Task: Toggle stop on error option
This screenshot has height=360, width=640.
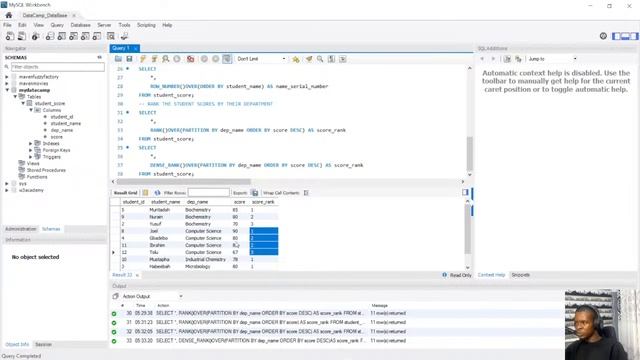Action: (190, 59)
